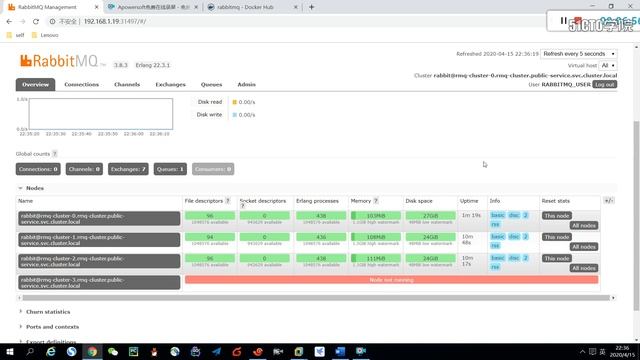Viewport: 640px width, 360px height.
Task: Click the 'Node not running' red bar
Action: (391, 280)
